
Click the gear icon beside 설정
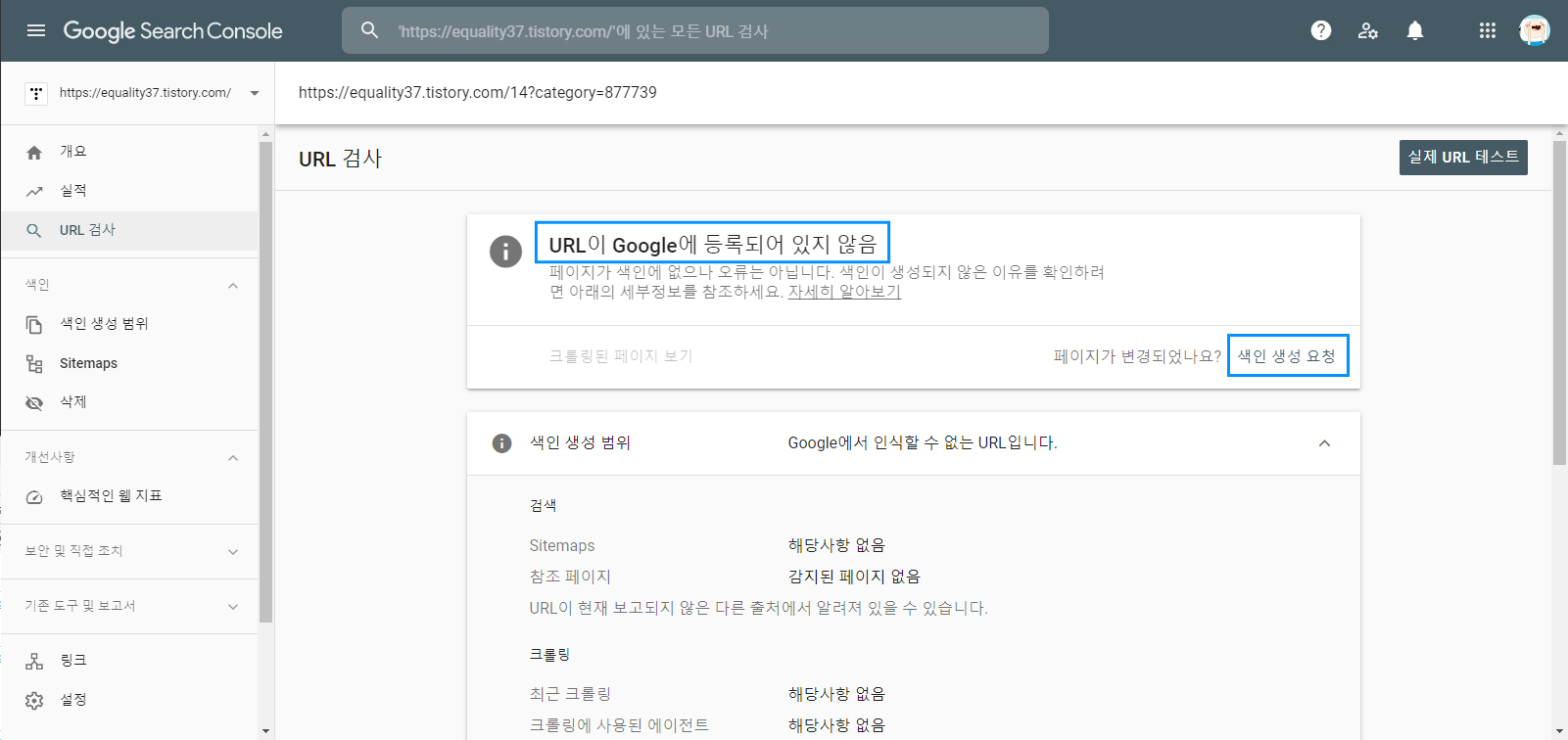[34, 700]
